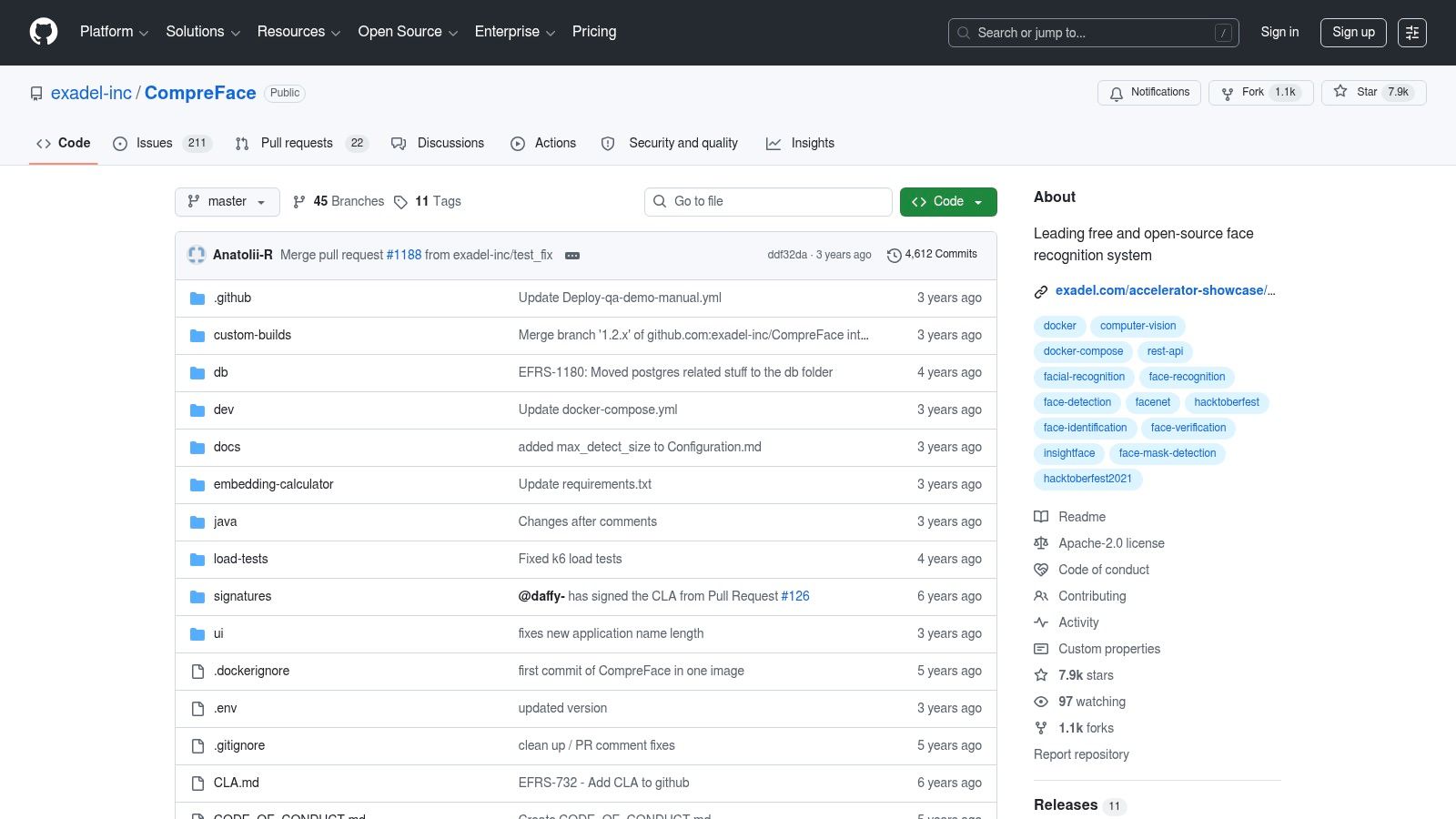Open the embedding-calculator folder
The width and height of the screenshot is (1456, 819).
273,484
